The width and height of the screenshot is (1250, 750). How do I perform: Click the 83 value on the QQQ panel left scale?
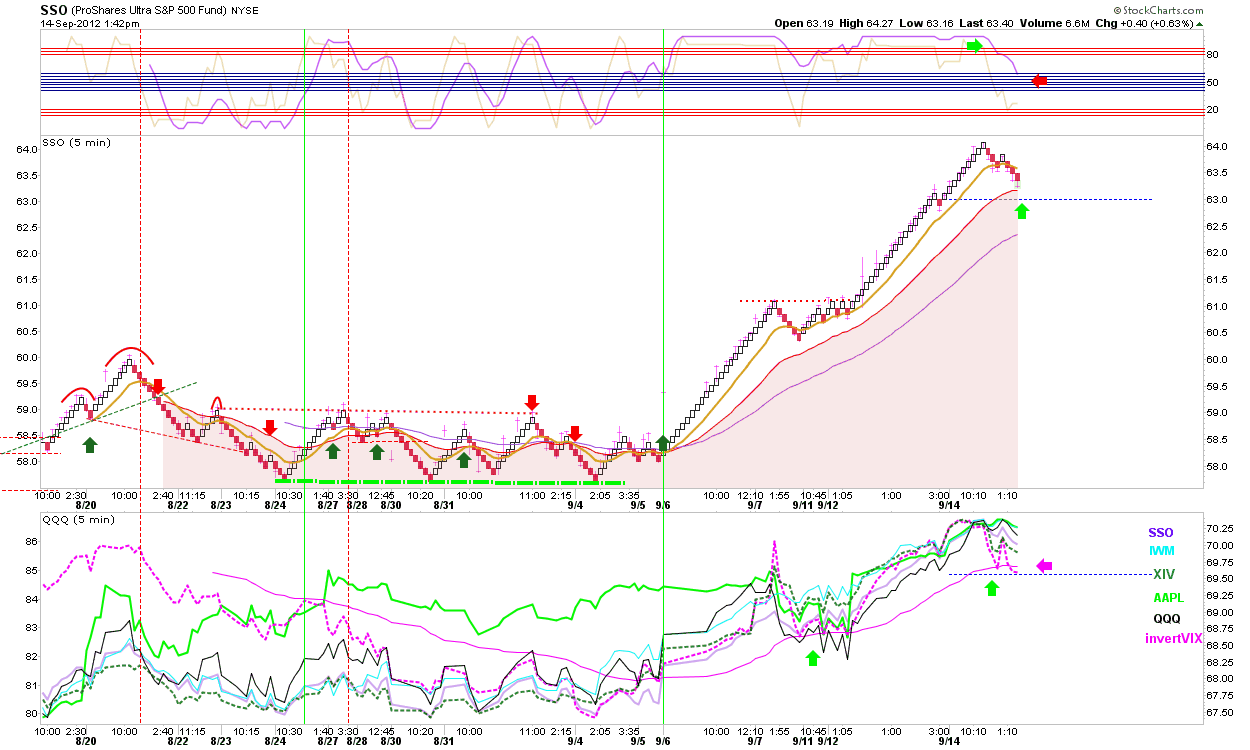(x=30, y=628)
